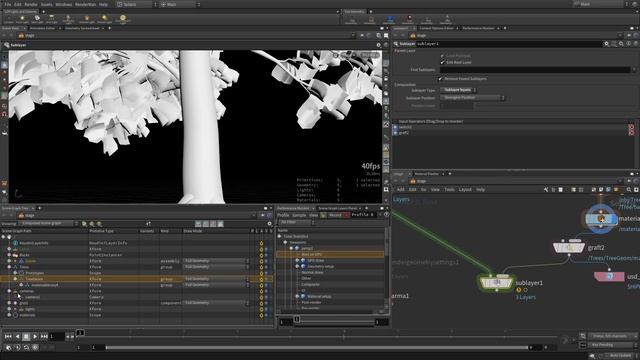This screenshot has height=360, width=640.
Task: Open draw mode dropdown for Trees row
Action: pos(216,267)
